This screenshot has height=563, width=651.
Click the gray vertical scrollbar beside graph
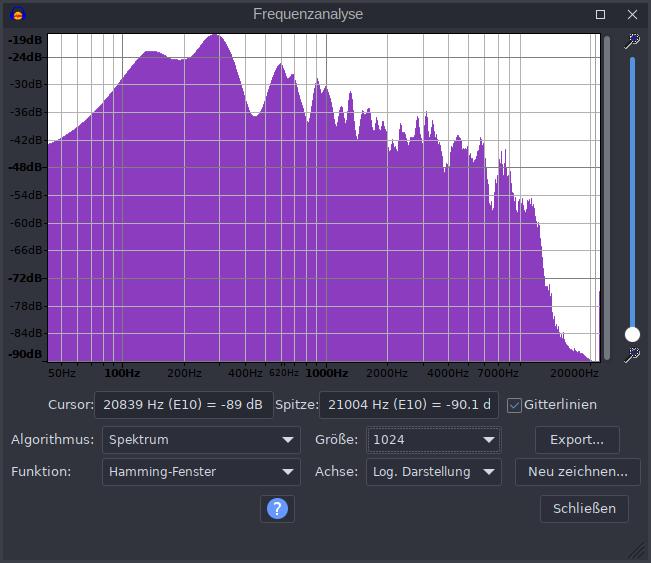click(607, 198)
